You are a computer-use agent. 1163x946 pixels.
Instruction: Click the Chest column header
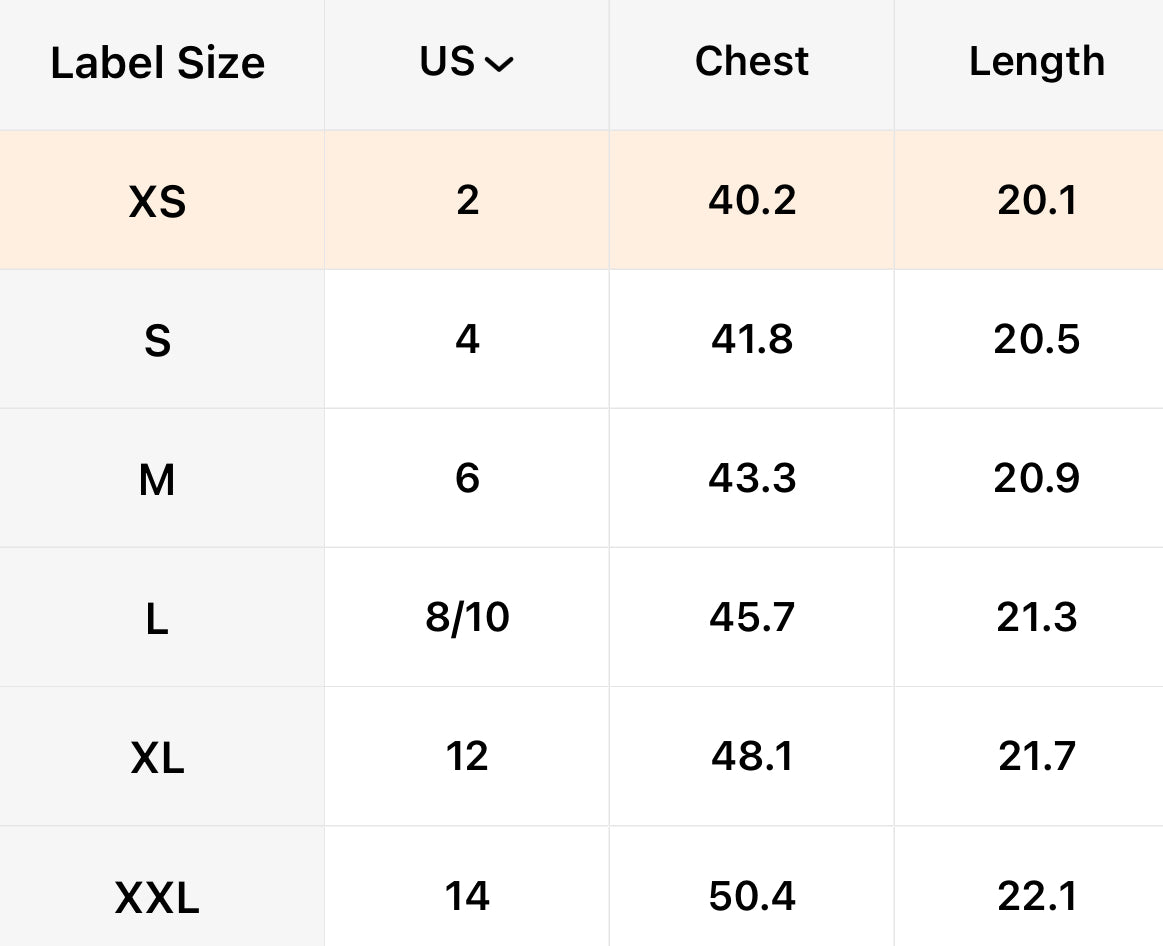(752, 62)
